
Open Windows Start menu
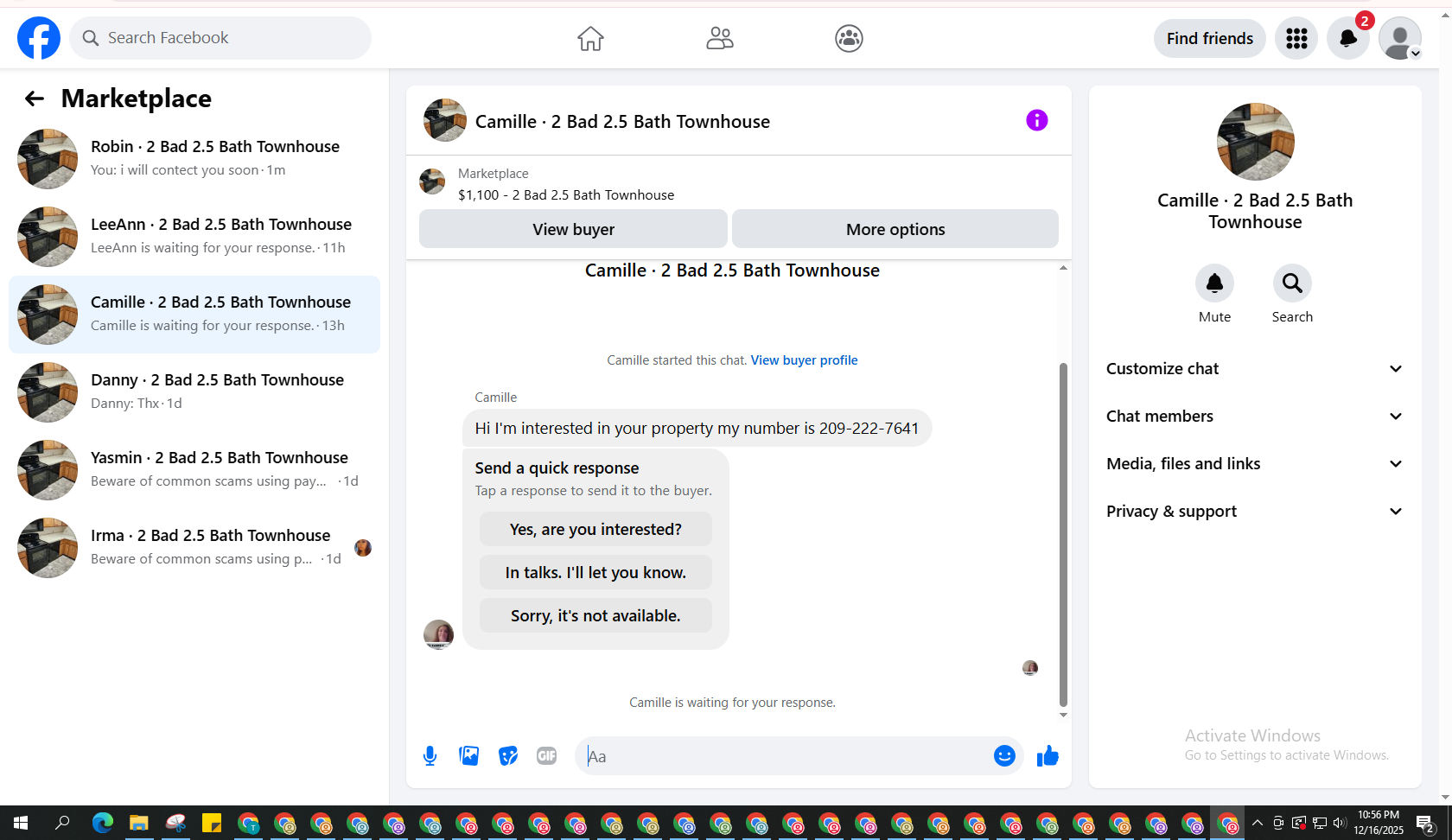[x=21, y=823]
